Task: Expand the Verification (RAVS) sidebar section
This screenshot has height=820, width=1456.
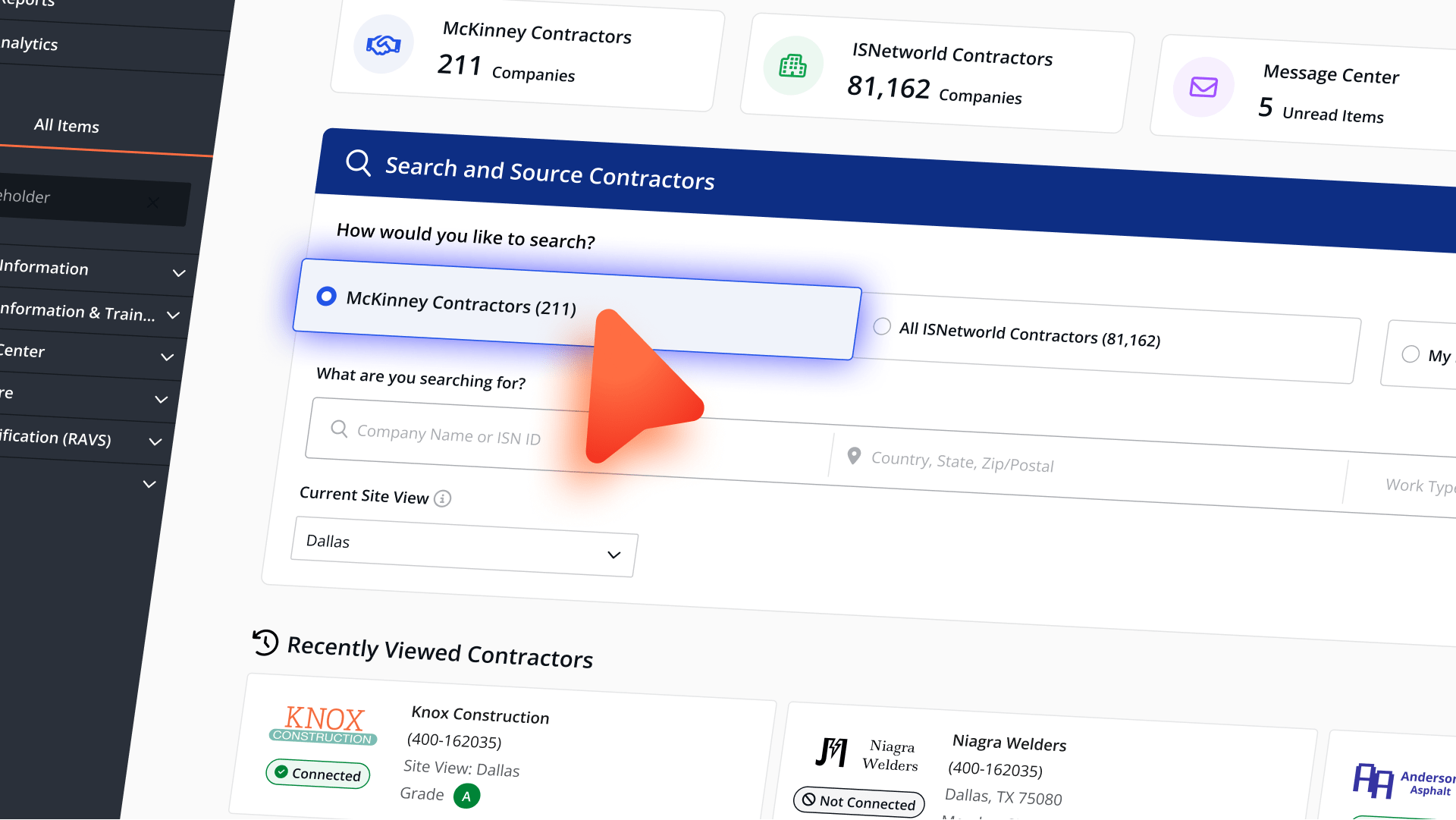Action: (155, 442)
